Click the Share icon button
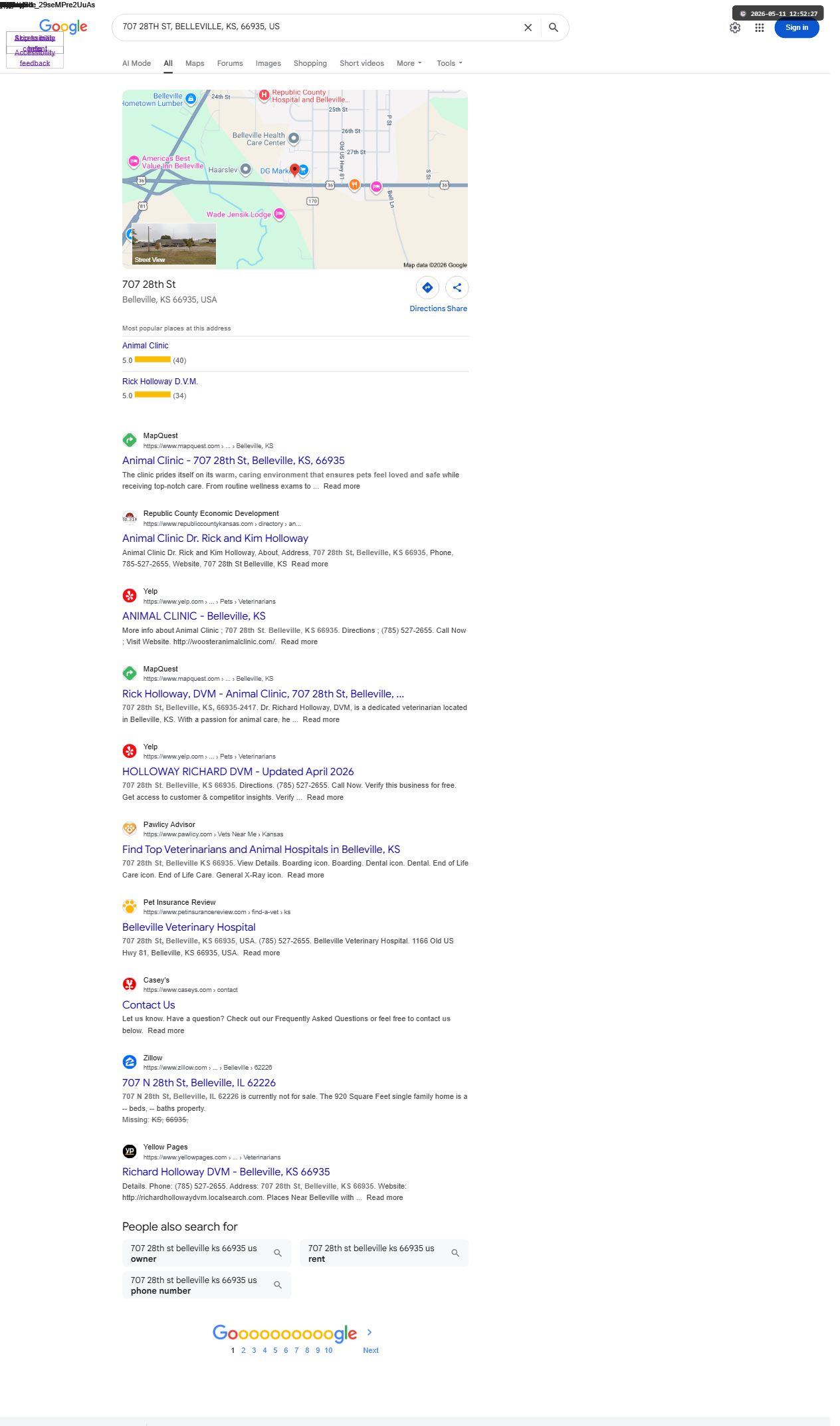The height and width of the screenshot is (1426, 840). 457,288
